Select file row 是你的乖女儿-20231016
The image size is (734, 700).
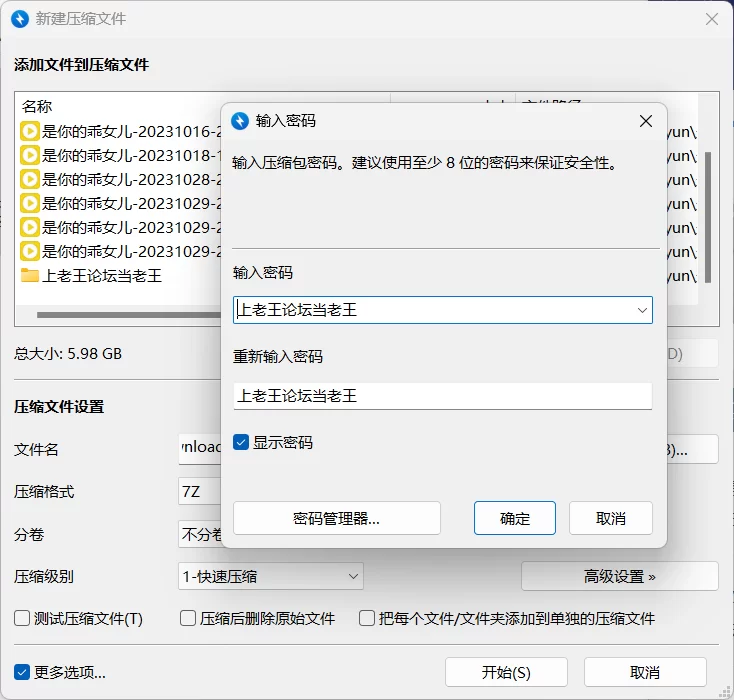120,132
